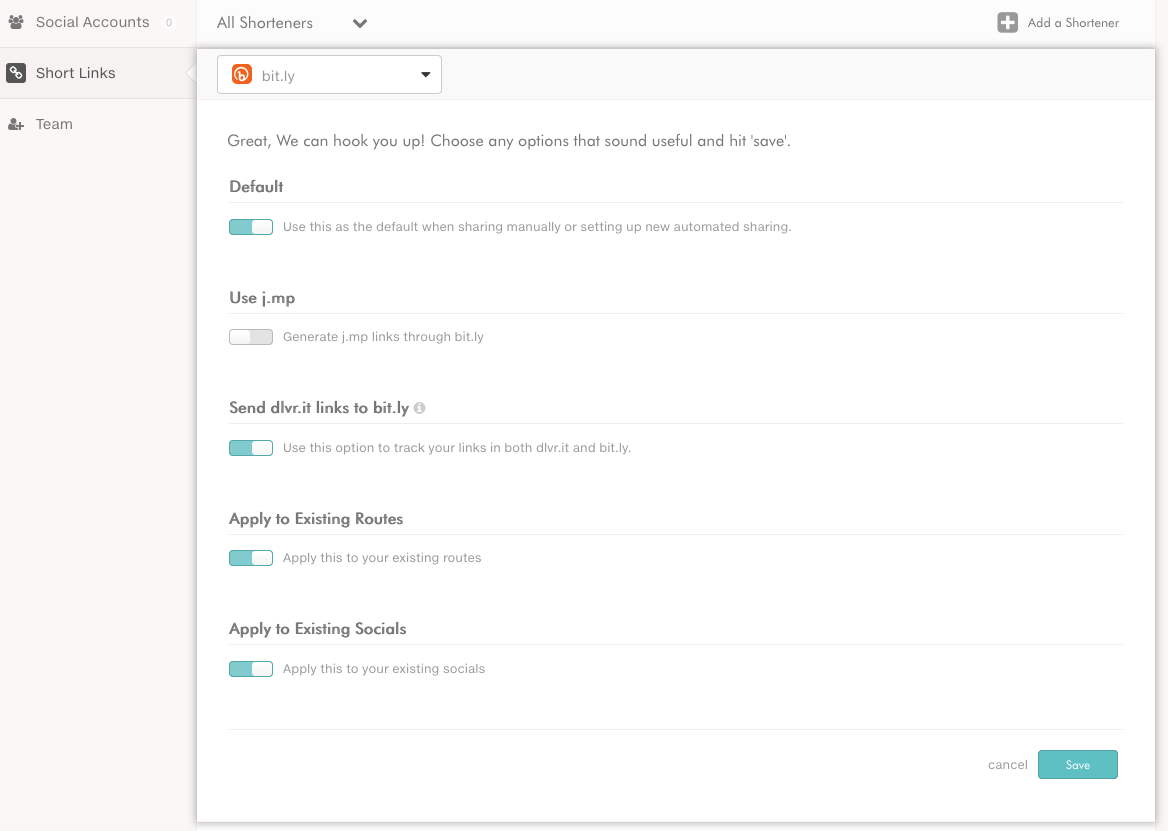Click the Save button
The image size is (1168, 831).
tap(1077, 765)
